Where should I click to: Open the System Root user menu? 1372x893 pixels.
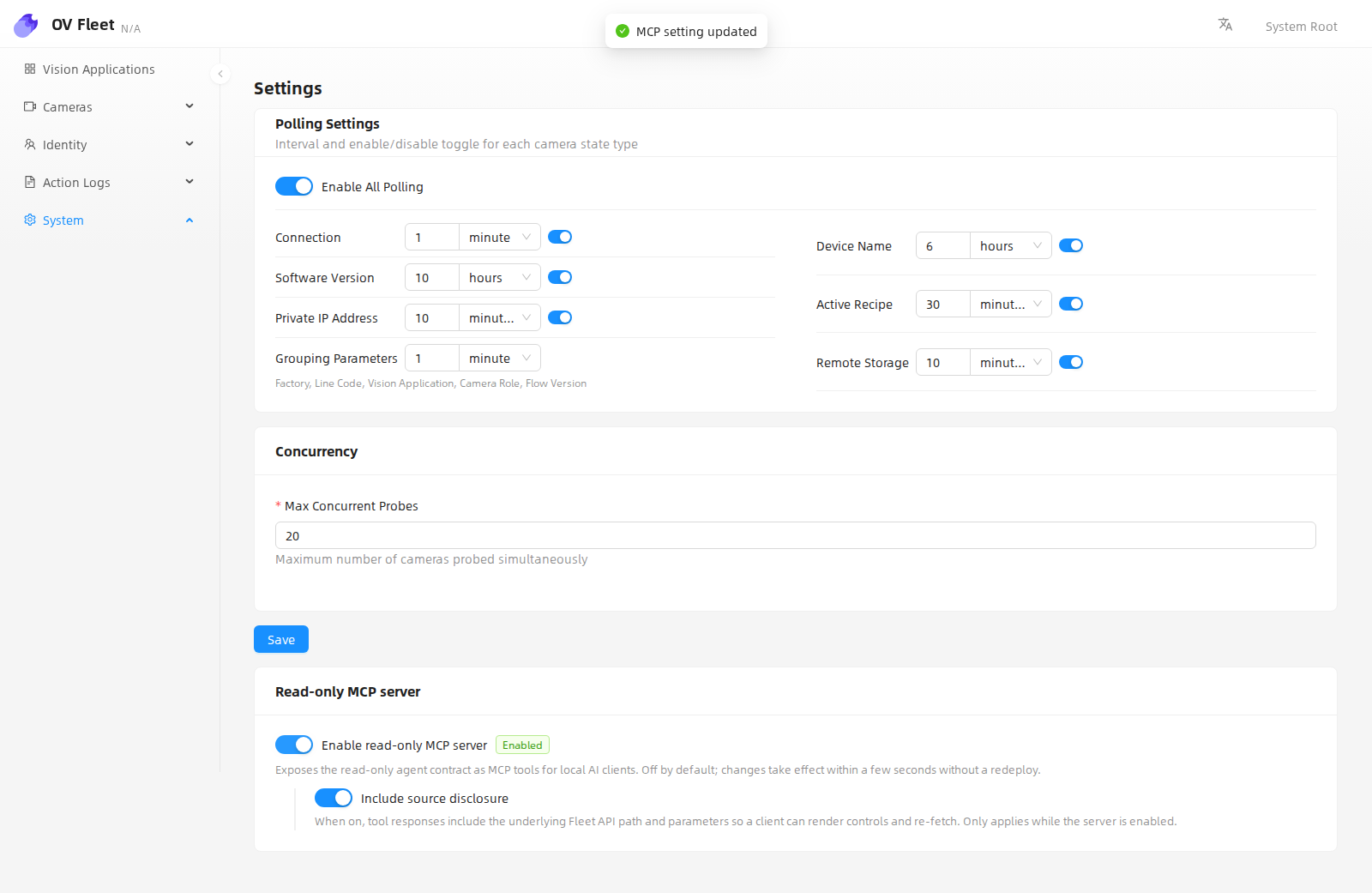click(1301, 26)
